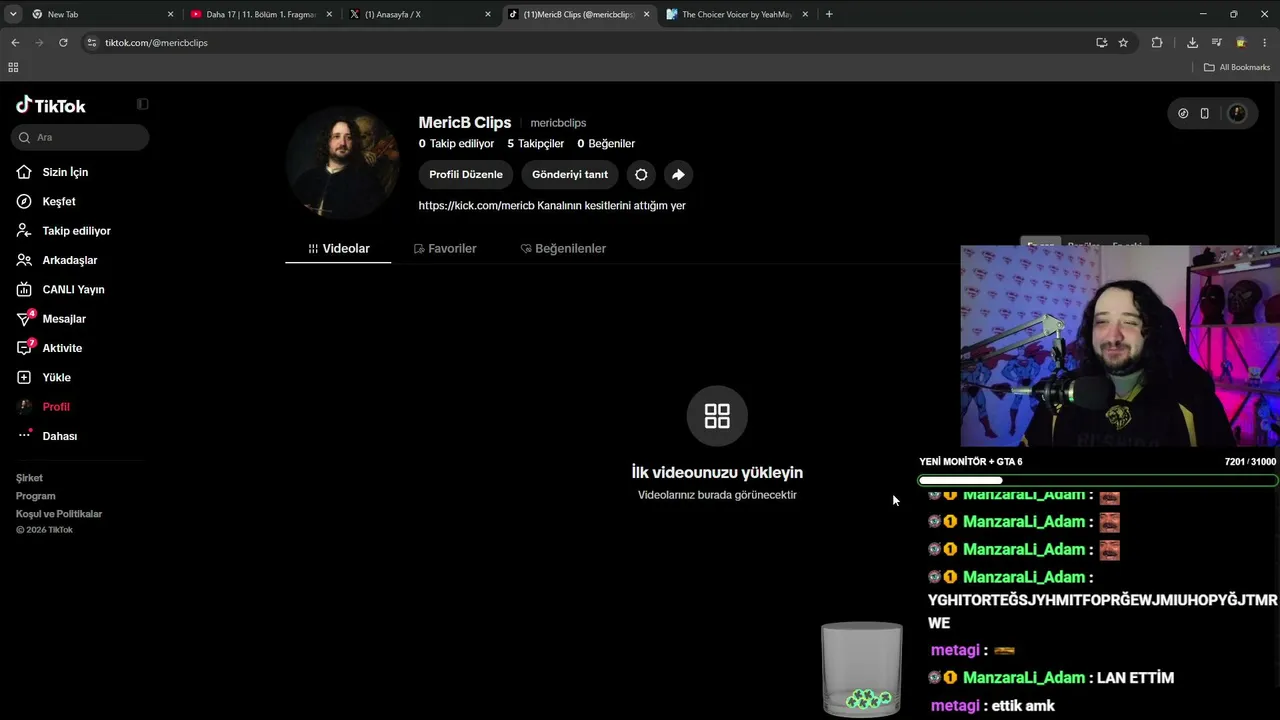Expand the tab search dropdown arrow
1280x720 pixels.
pyautogui.click(x=13, y=14)
